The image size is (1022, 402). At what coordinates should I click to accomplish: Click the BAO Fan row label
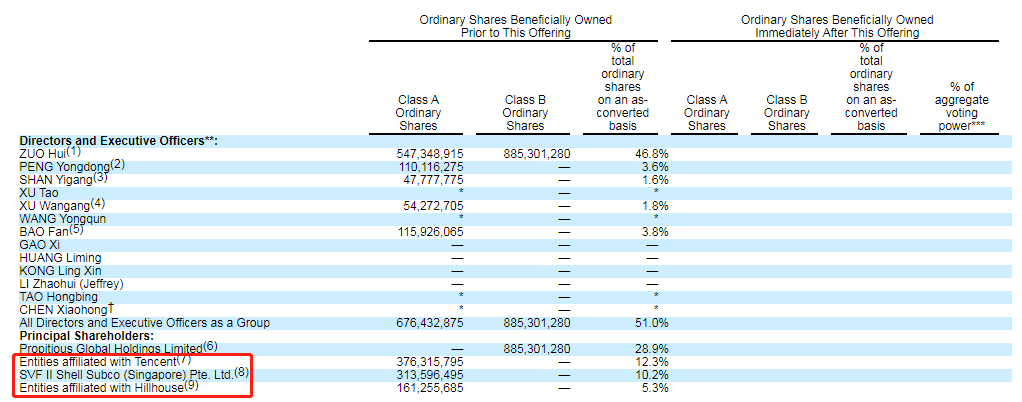point(52,231)
